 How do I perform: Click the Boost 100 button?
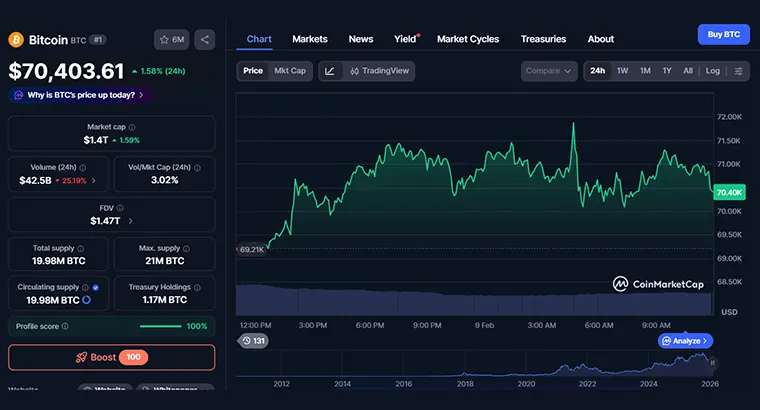(x=111, y=357)
